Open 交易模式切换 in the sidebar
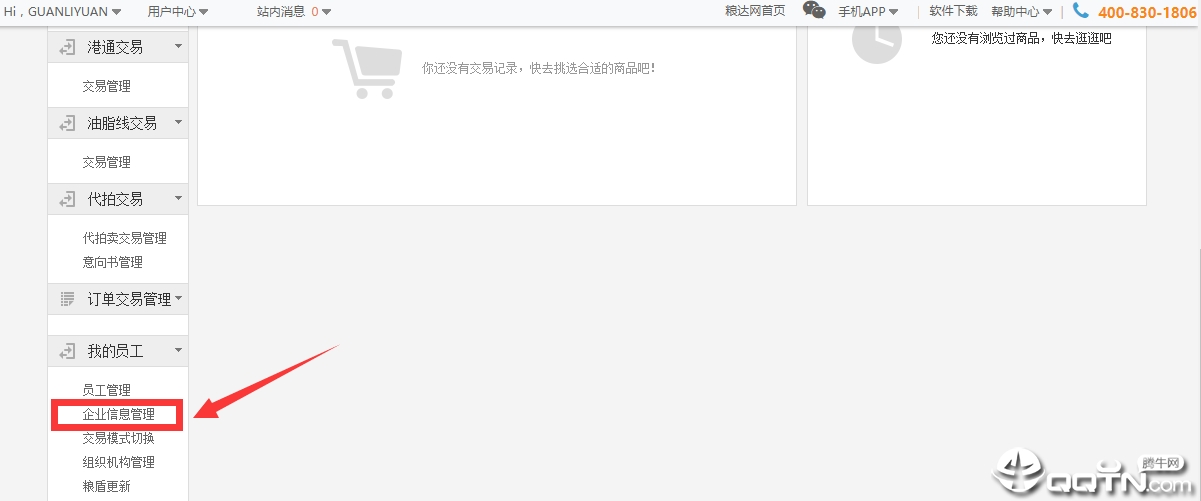The height and width of the screenshot is (501, 1201). (118, 438)
